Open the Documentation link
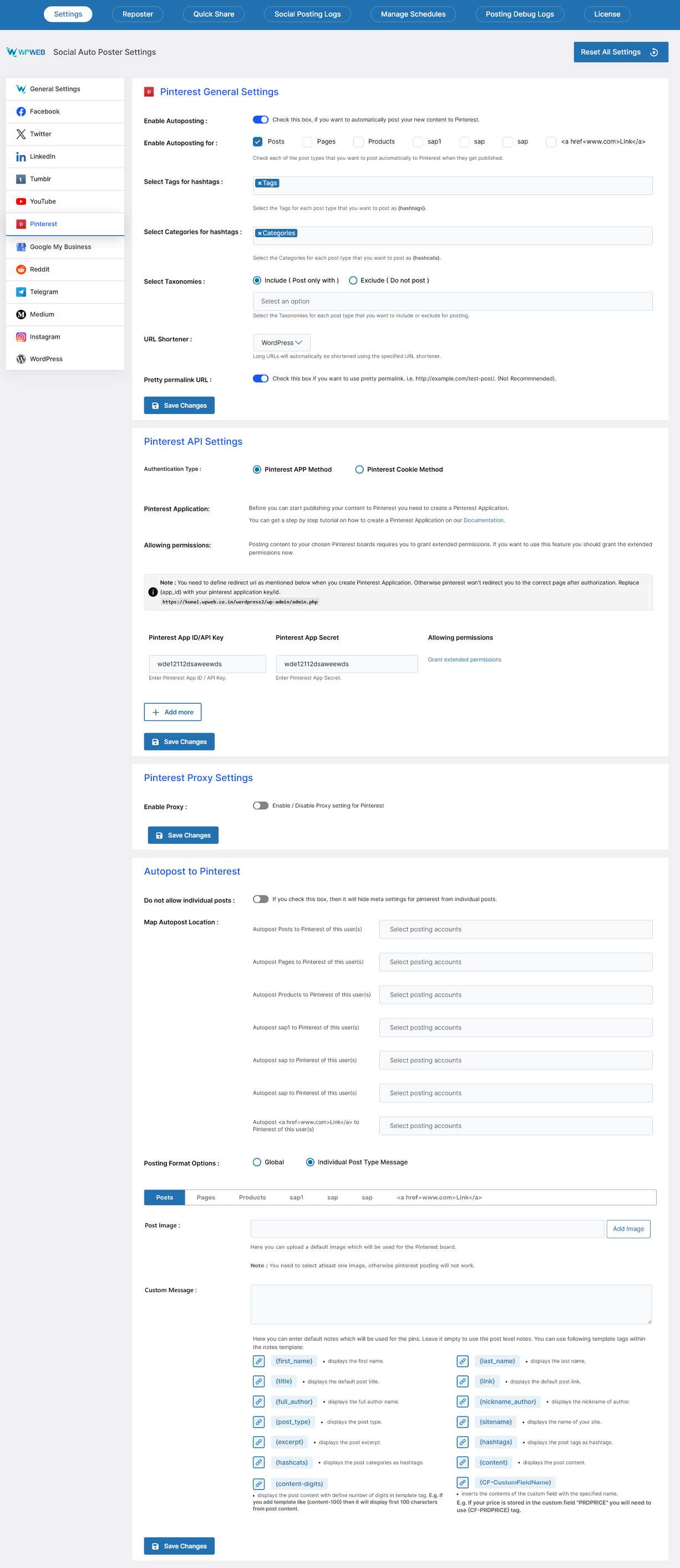This screenshot has width=680, height=1568. pos(483,521)
